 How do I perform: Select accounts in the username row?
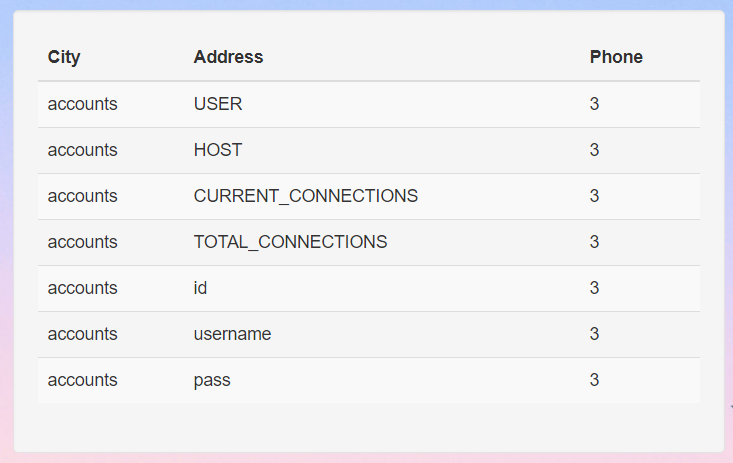(82, 334)
